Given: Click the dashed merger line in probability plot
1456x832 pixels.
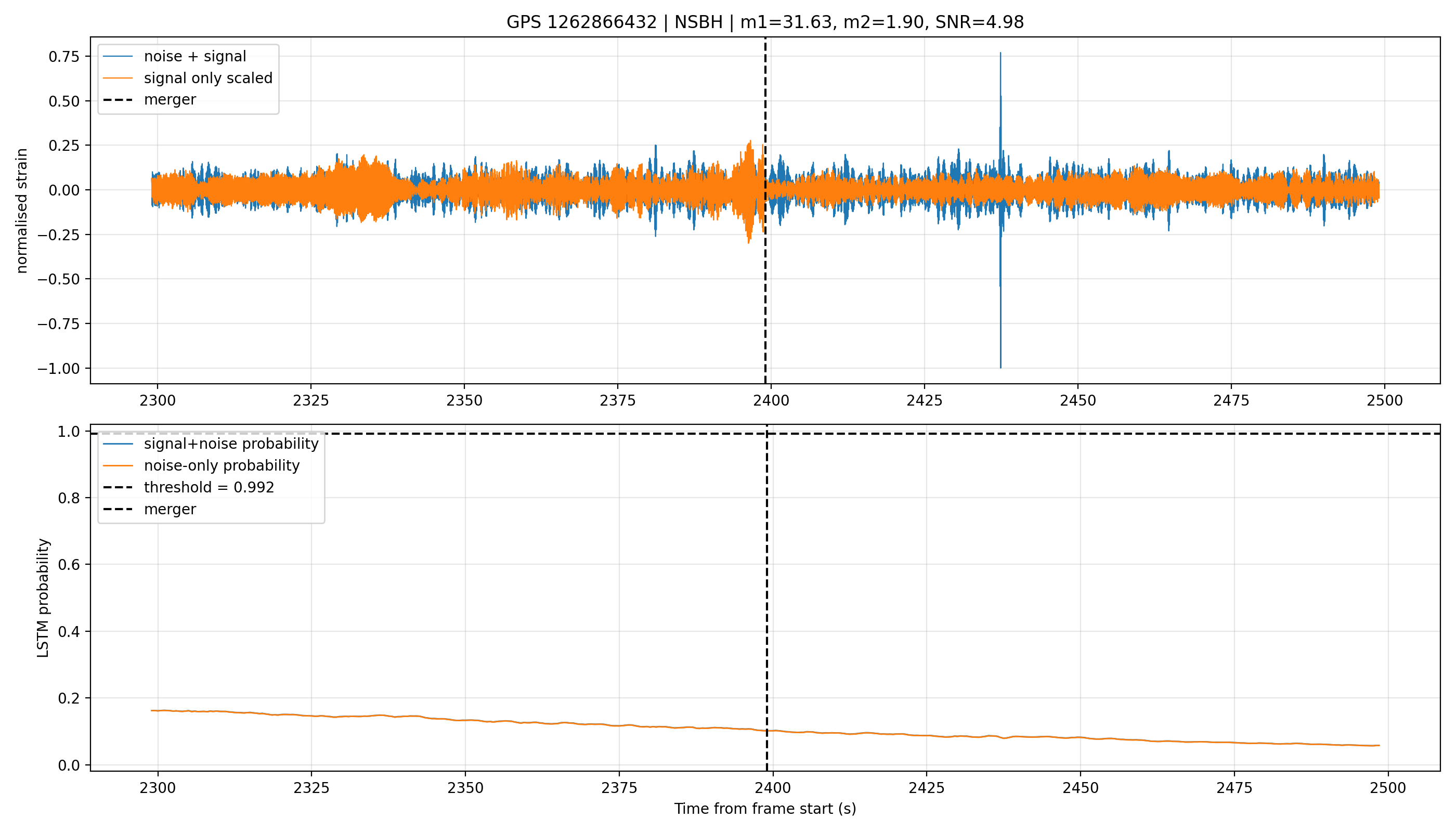Looking at the screenshot, I should point(766,597).
